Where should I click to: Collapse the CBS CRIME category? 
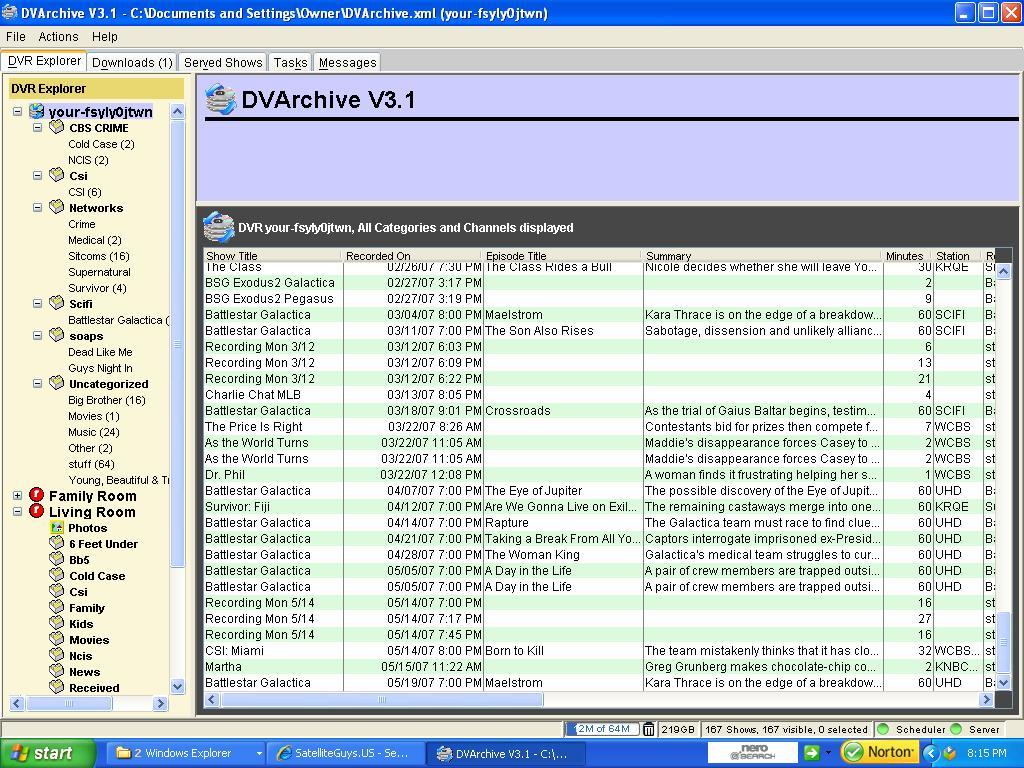[37, 127]
